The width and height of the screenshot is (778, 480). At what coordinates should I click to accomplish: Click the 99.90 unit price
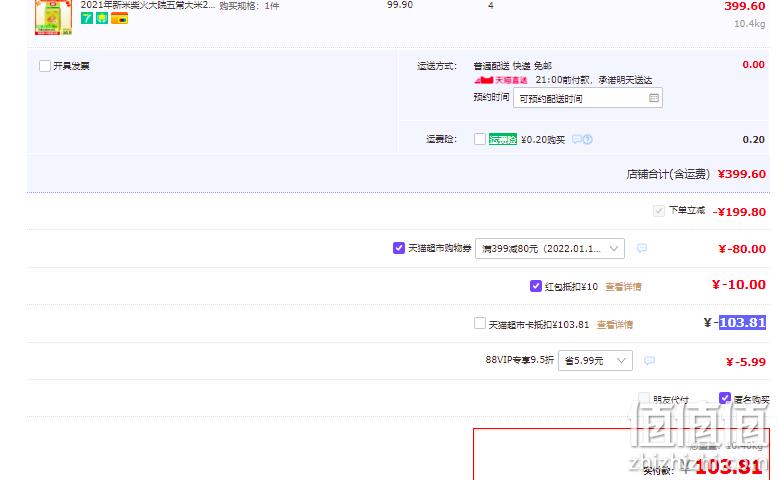(400, 4)
